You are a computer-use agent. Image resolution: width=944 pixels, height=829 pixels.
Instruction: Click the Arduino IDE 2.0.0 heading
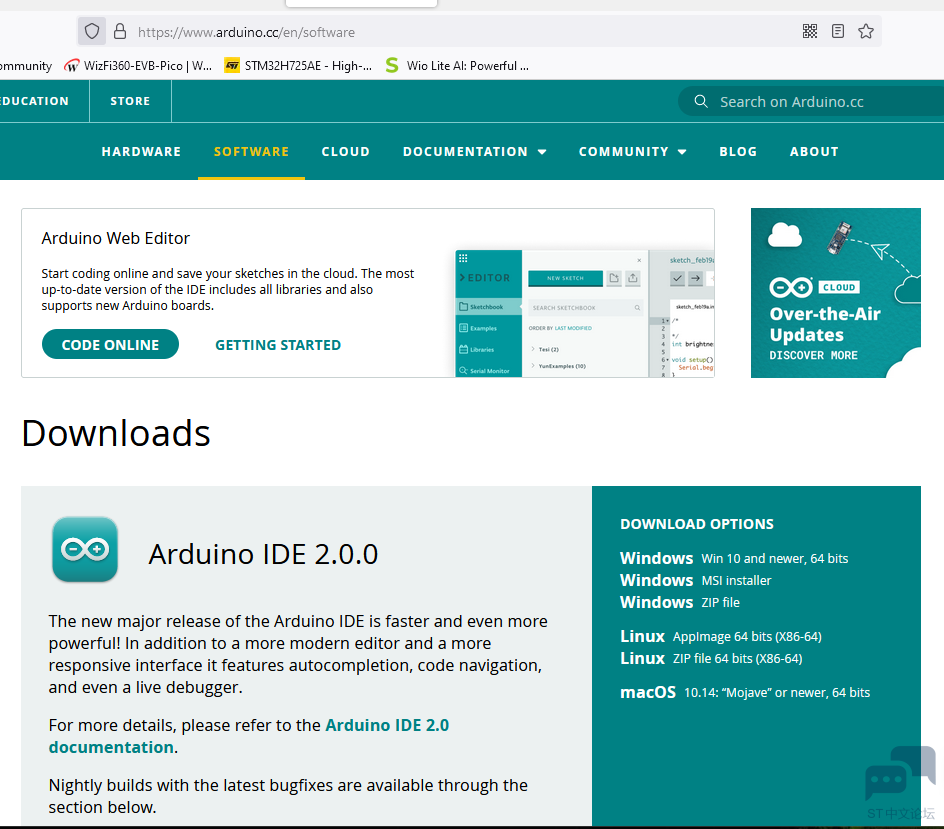[263, 554]
